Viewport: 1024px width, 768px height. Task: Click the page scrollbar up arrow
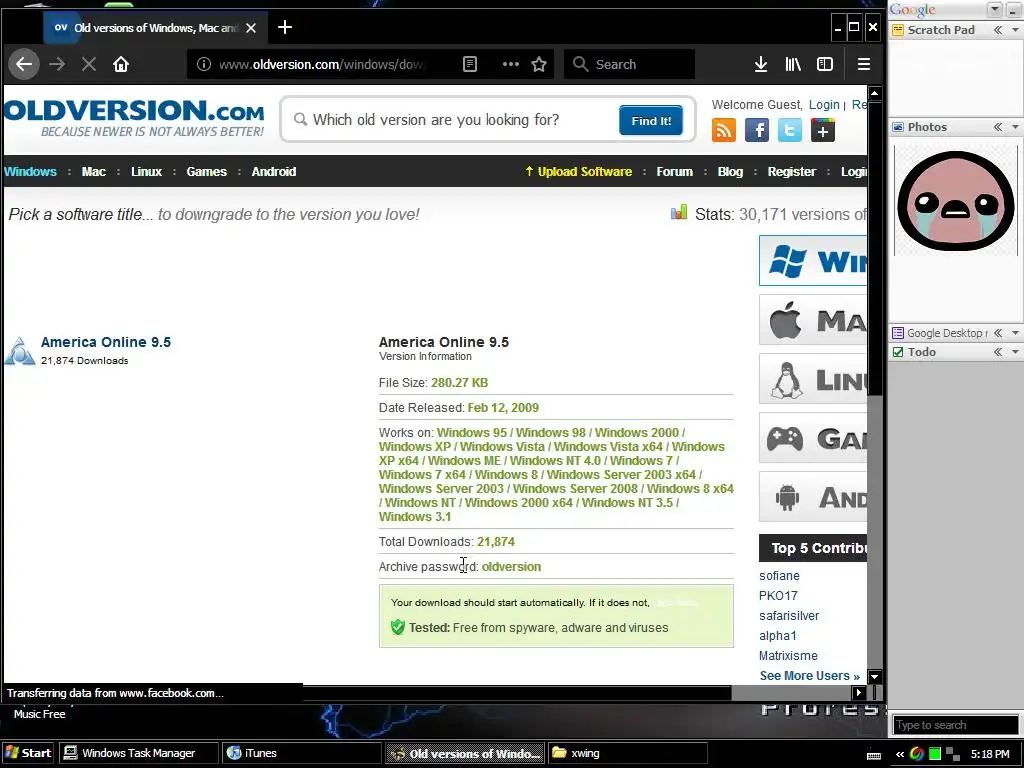click(x=875, y=93)
